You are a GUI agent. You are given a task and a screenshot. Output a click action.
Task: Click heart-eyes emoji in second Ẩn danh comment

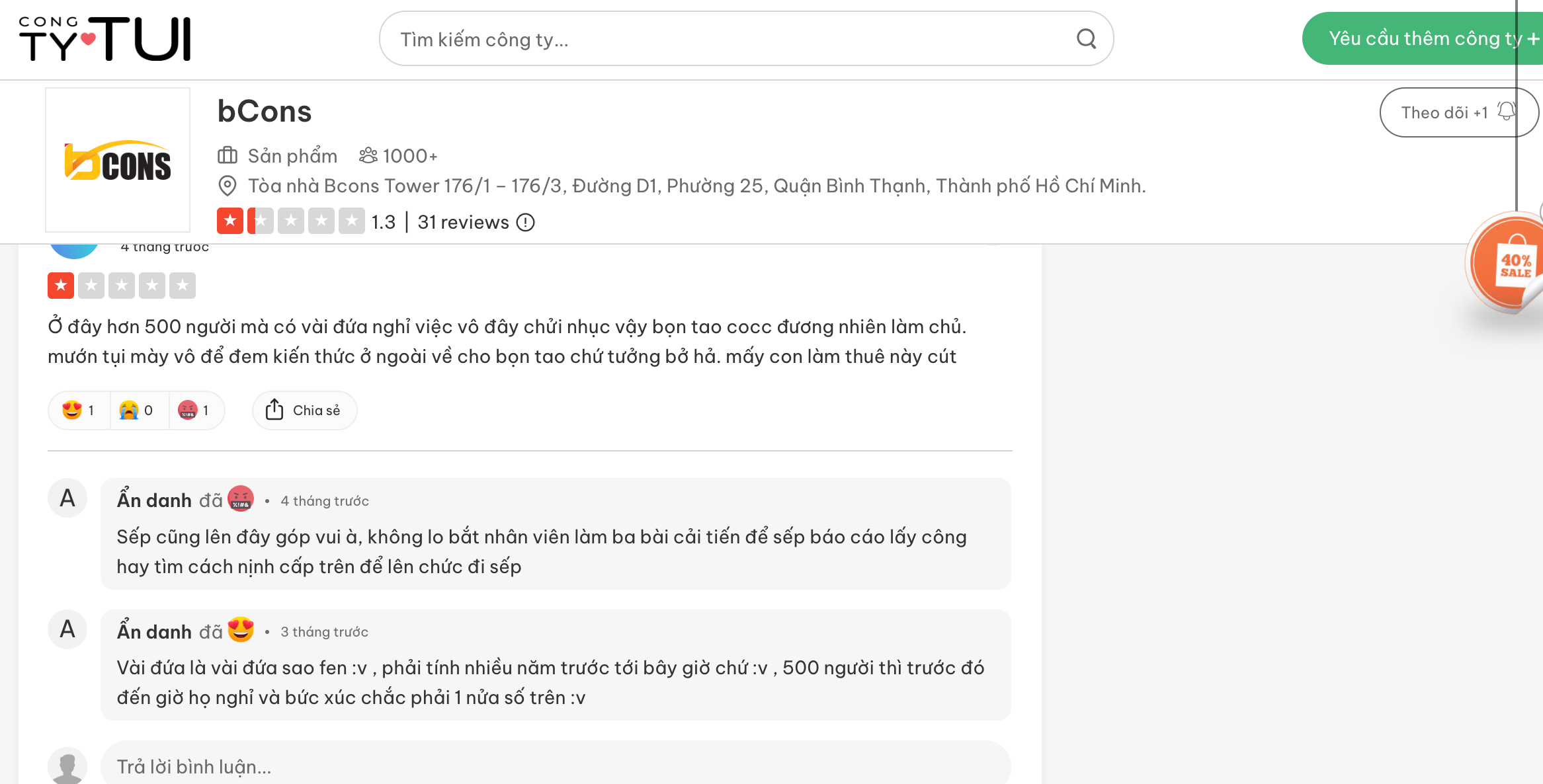tap(241, 630)
